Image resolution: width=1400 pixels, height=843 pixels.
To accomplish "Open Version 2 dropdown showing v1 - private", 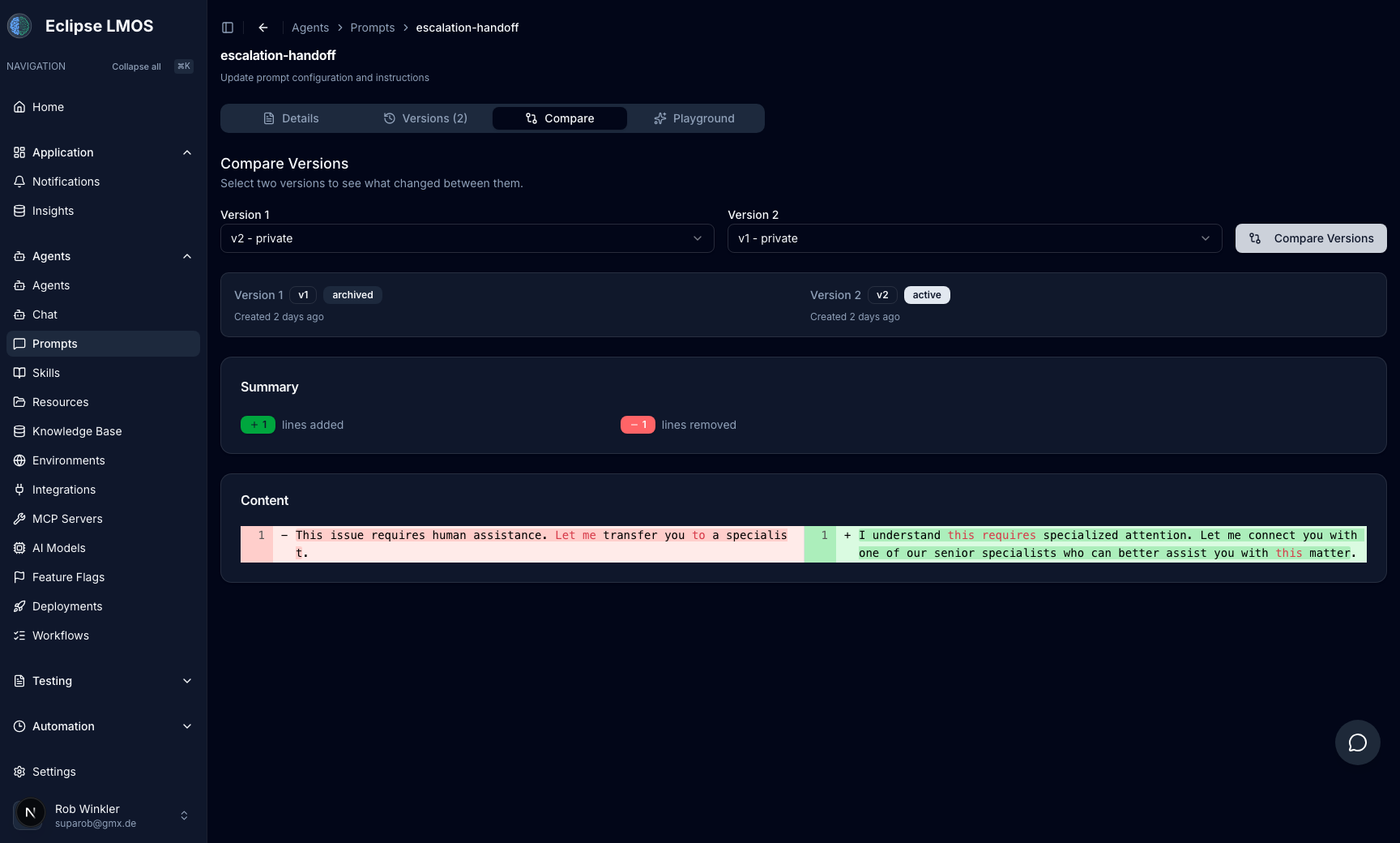I will [975, 238].
